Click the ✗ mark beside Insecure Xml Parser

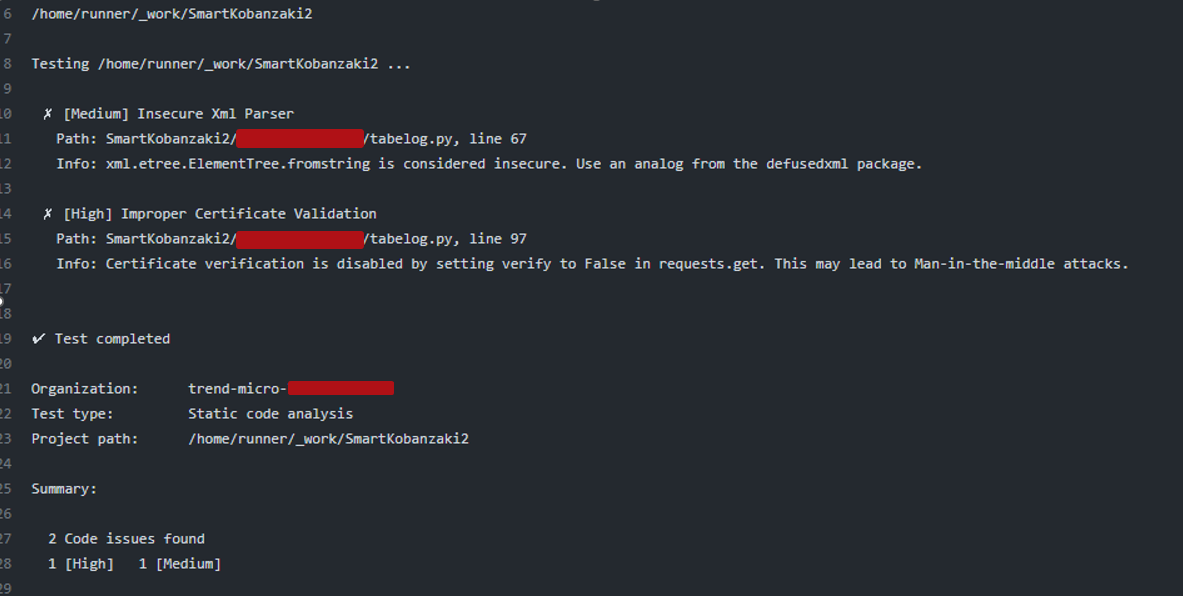coord(48,114)
